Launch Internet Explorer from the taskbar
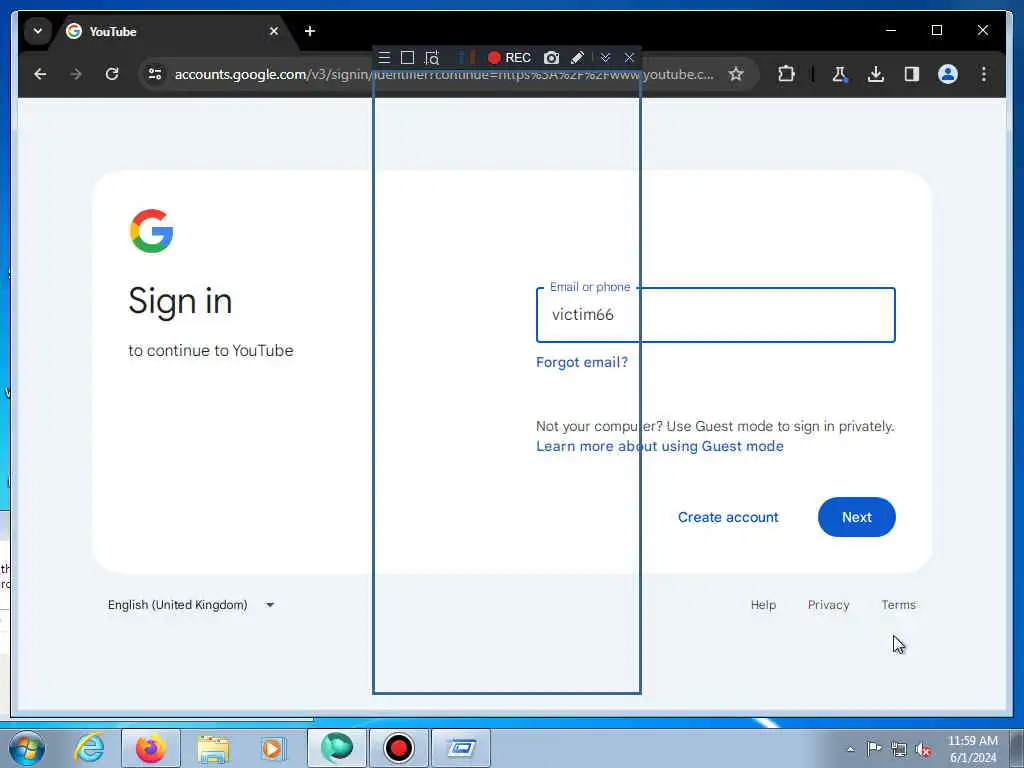This screenshot has height=768, width=1024. [89, 748]
